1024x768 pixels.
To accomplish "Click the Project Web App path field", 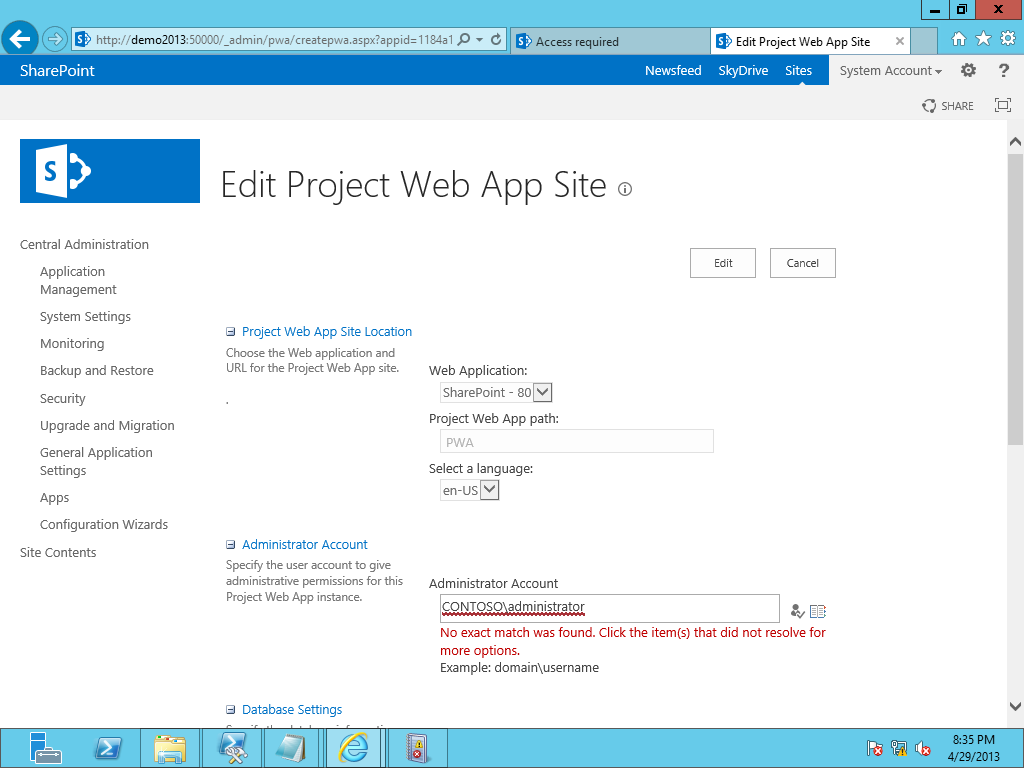I will pyautogui.click(x=577, y=441).
